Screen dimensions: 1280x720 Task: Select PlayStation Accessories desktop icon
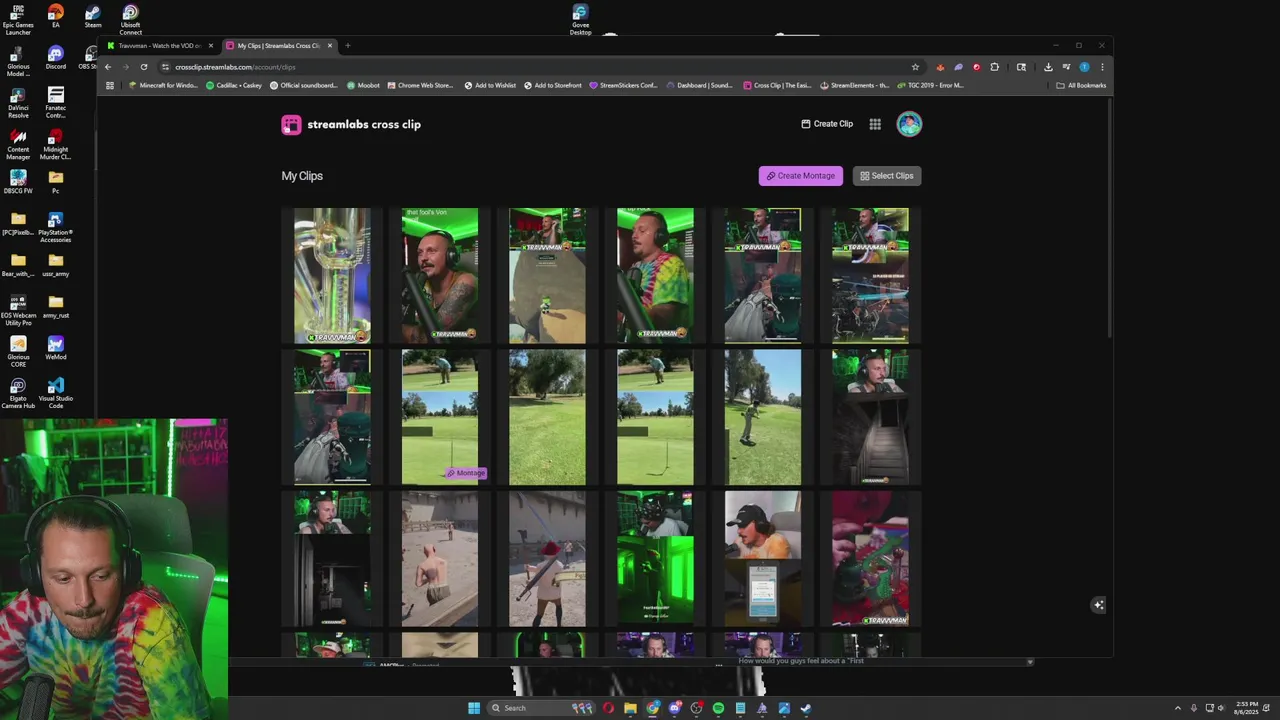(x=56, y=228)
